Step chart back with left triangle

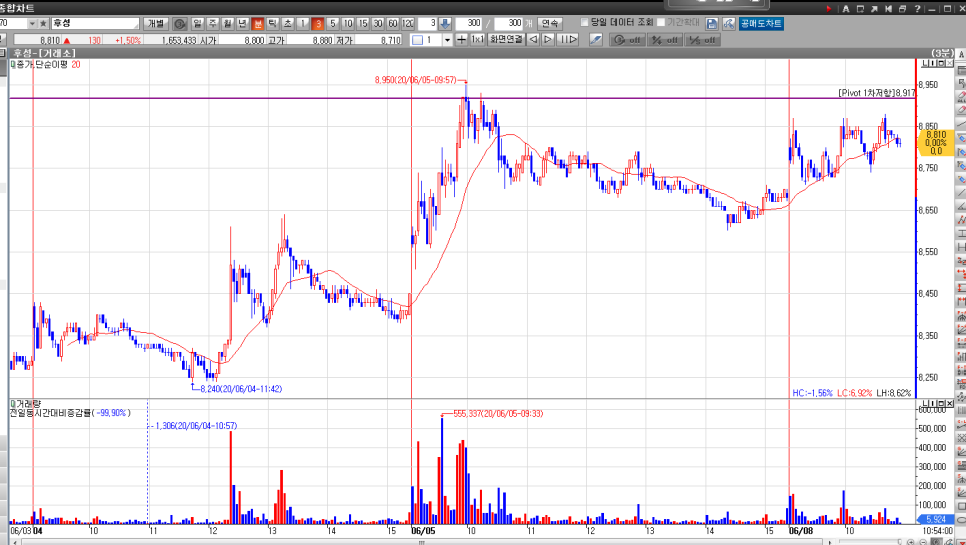(534, 40)
